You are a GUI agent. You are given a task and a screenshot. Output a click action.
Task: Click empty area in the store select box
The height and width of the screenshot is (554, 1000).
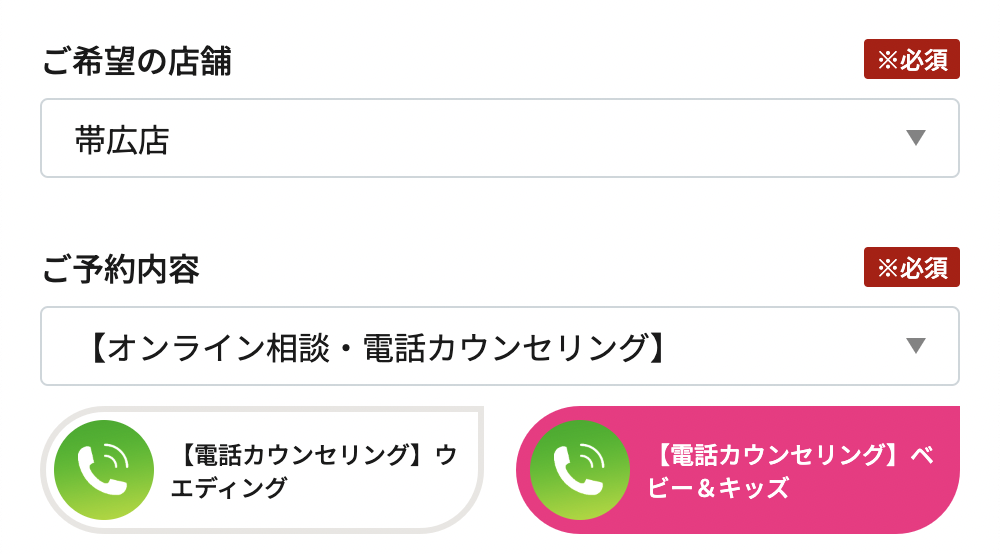tap(536, 138)
